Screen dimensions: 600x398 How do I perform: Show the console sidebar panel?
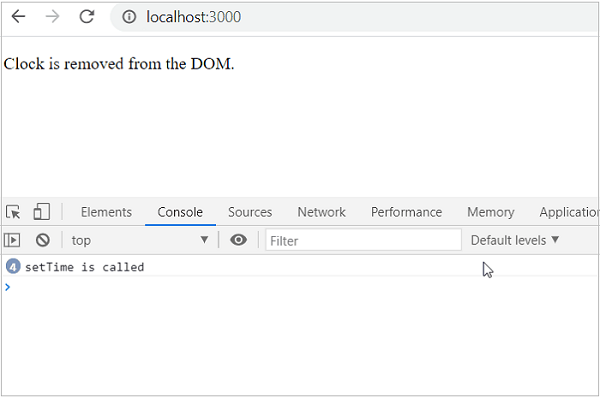[x=12, y=240]
